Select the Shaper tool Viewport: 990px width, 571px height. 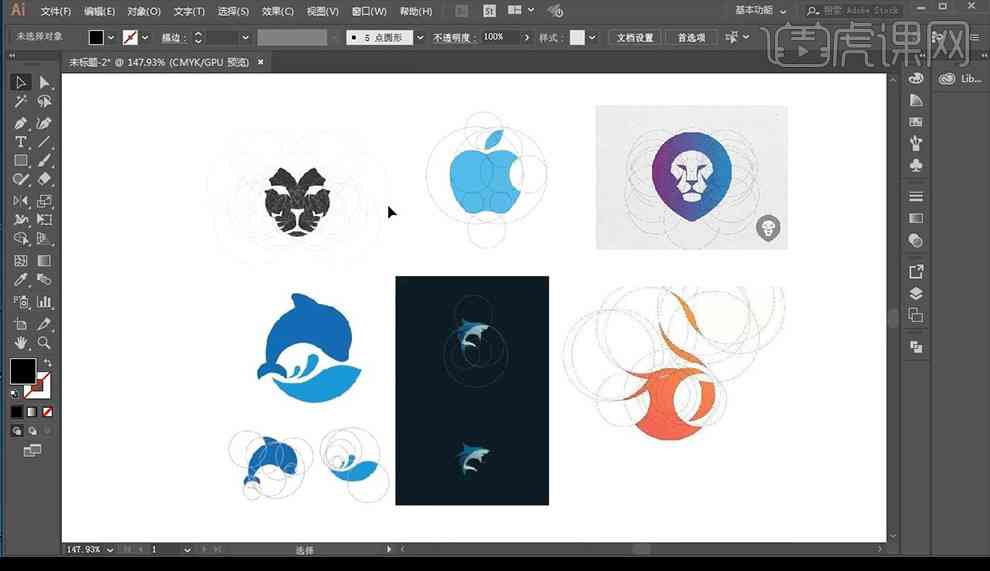20,179
